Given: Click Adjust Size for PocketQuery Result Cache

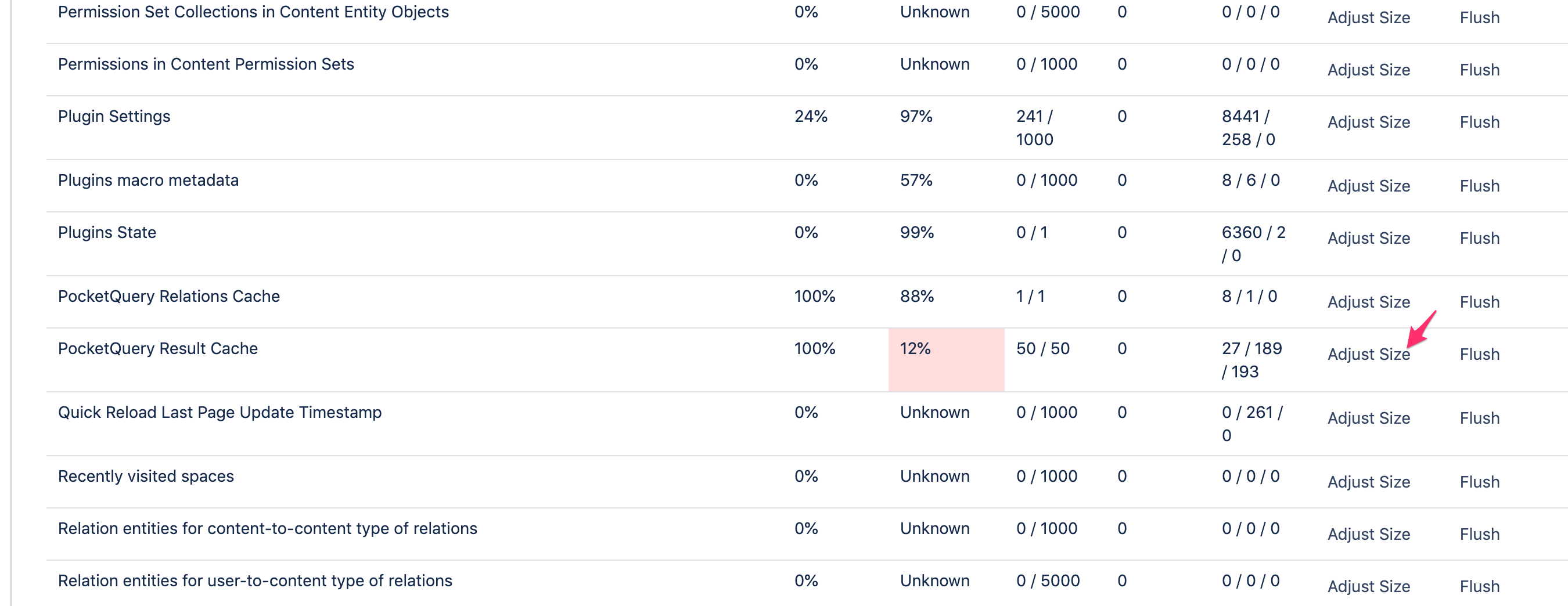Looking at the screenshot, I should tap(1368, 354).
